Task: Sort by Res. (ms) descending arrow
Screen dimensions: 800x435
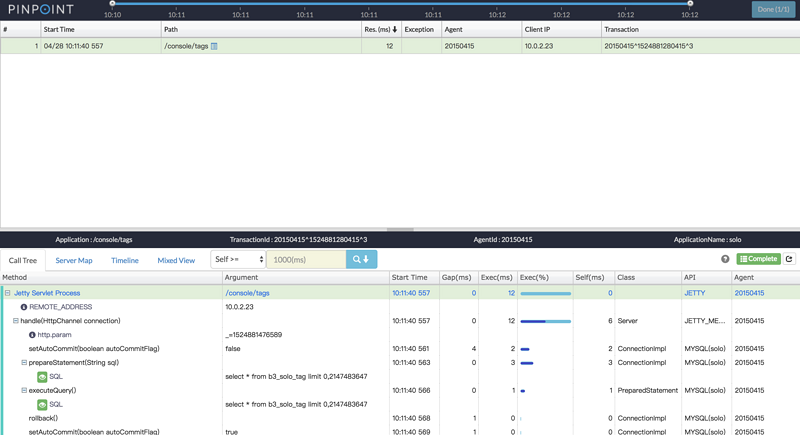Action: pyautogui.click(x=394, y=30)
